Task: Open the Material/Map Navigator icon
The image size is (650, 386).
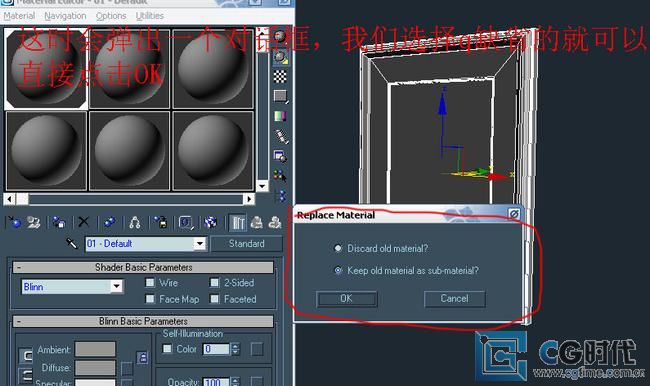Action: point(281,196)
